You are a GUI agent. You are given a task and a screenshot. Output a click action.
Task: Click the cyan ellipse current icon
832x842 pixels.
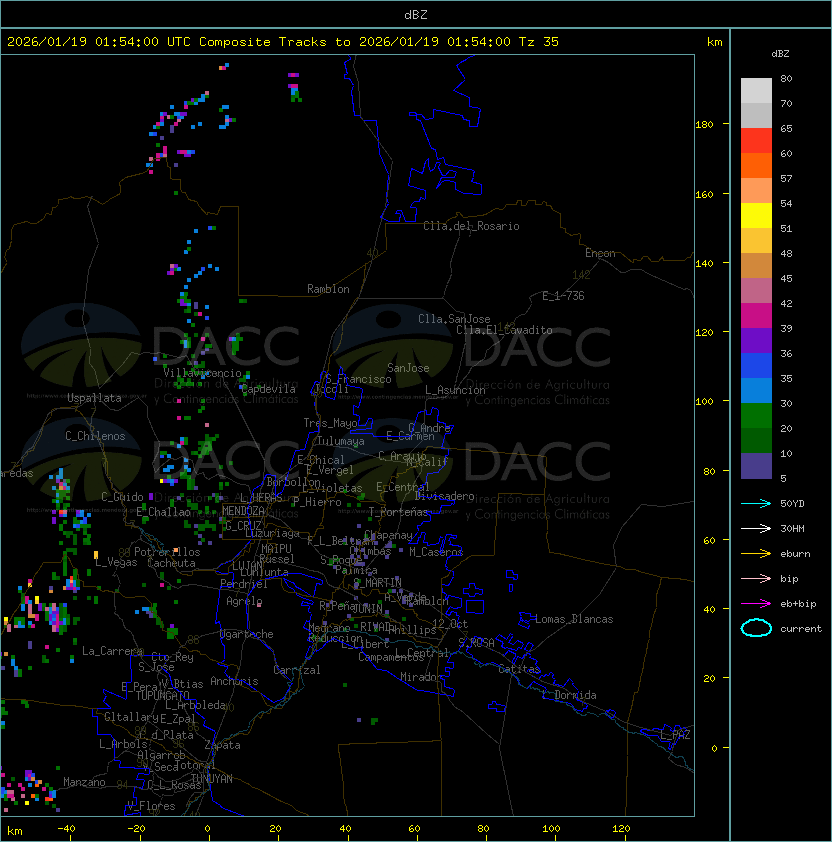756,628
